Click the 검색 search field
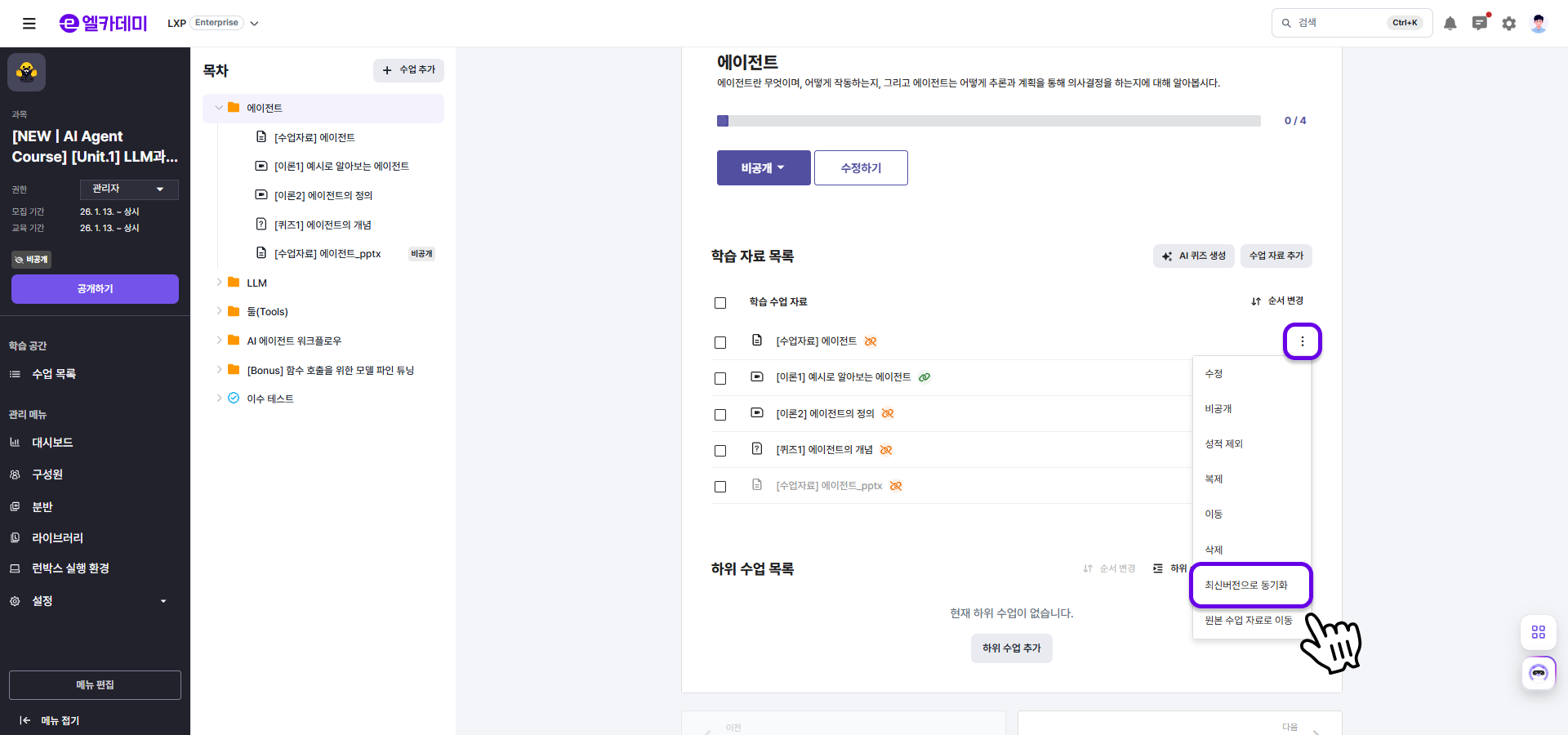1568x735 pixels. click(1338, 23)
